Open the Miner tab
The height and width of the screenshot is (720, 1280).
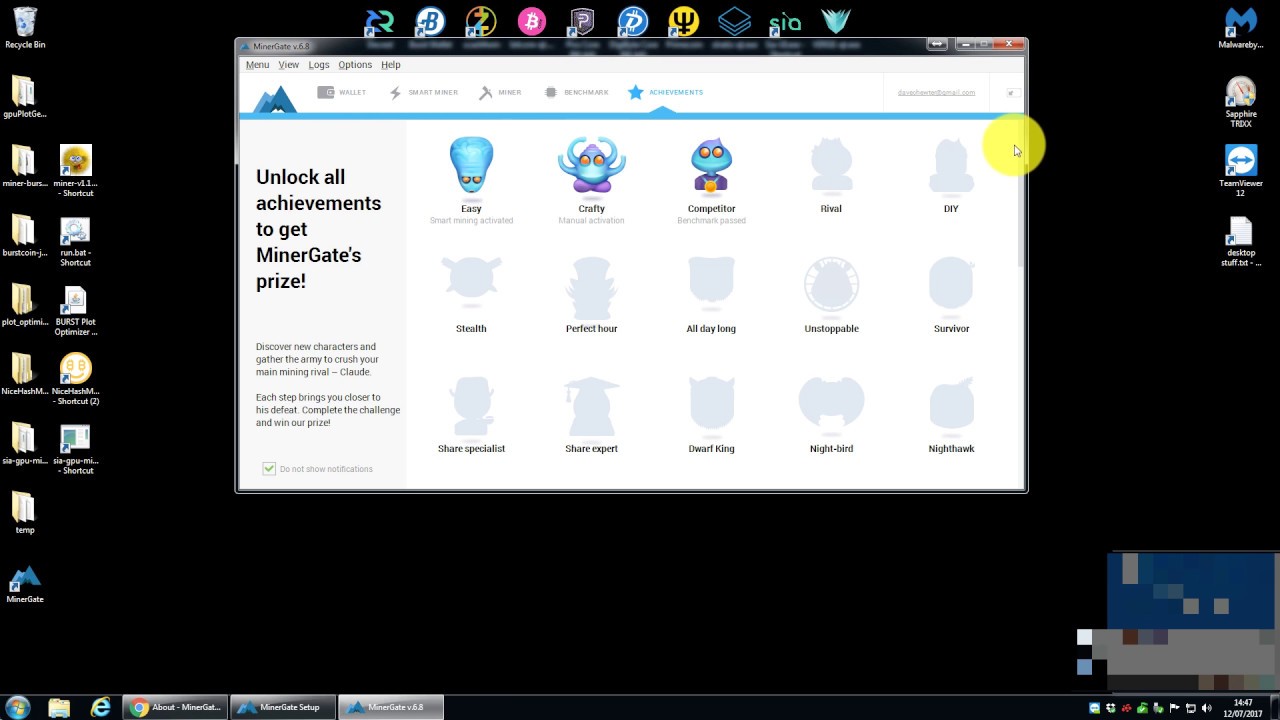[x=500, y=92]
